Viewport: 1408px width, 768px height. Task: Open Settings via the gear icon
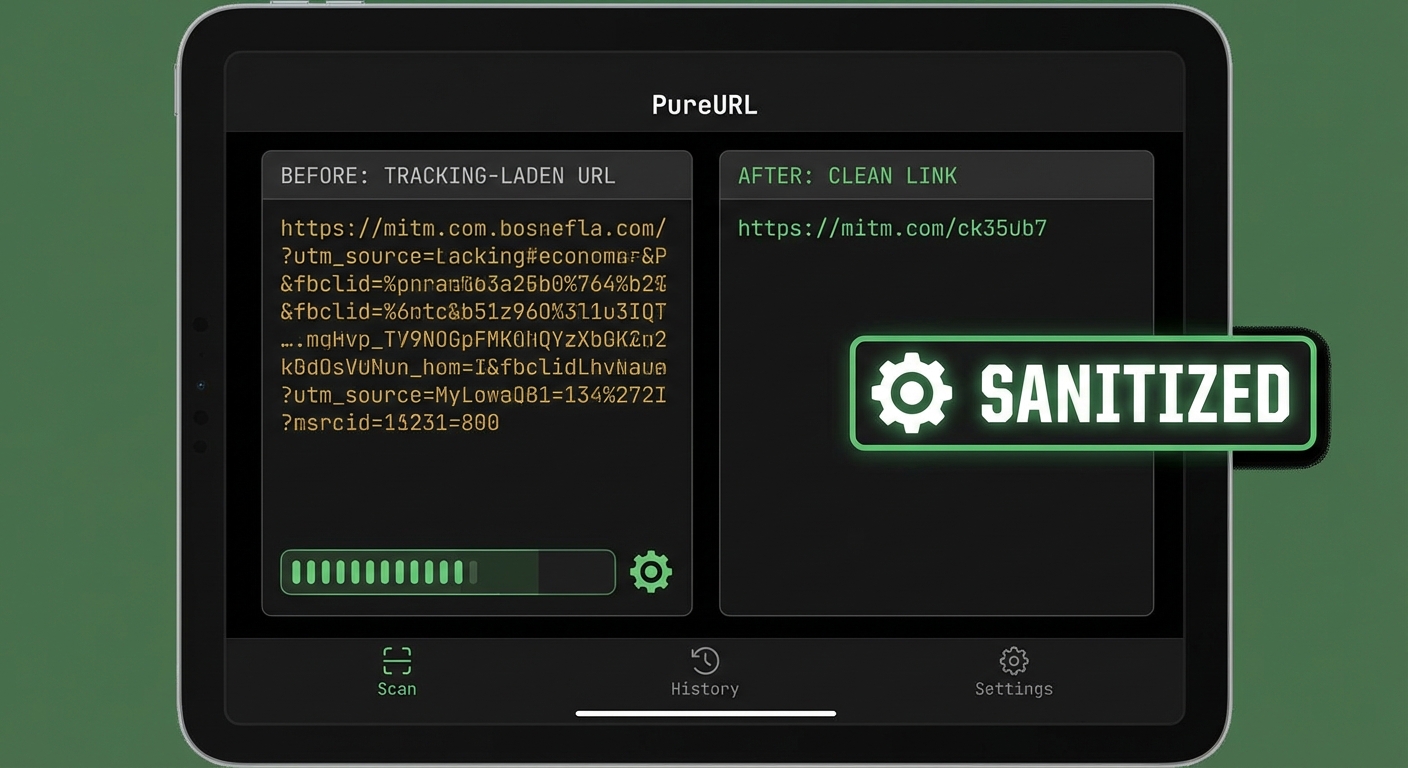click(1013, 660)
